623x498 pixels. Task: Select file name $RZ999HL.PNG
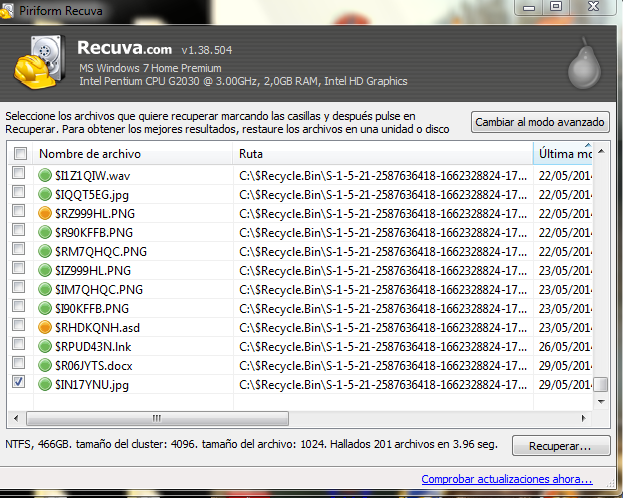(95, 213)
